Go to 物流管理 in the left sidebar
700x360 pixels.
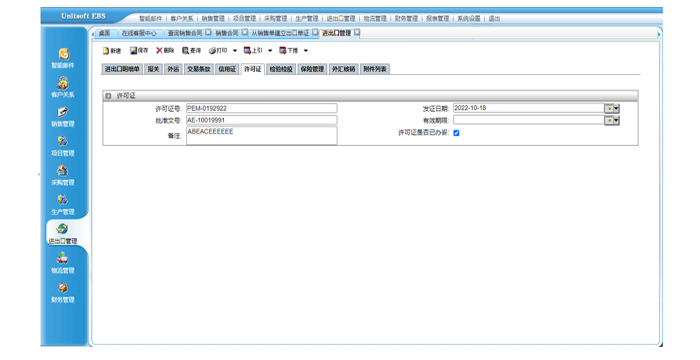63,264
